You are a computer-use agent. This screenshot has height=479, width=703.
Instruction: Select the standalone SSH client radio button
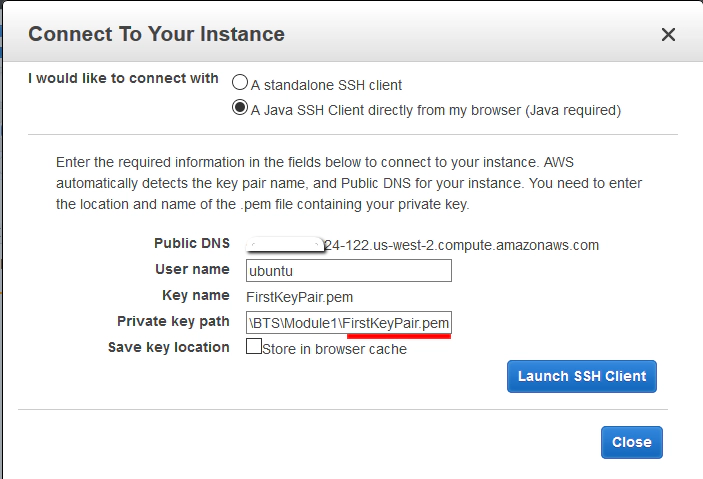(240, 84)
